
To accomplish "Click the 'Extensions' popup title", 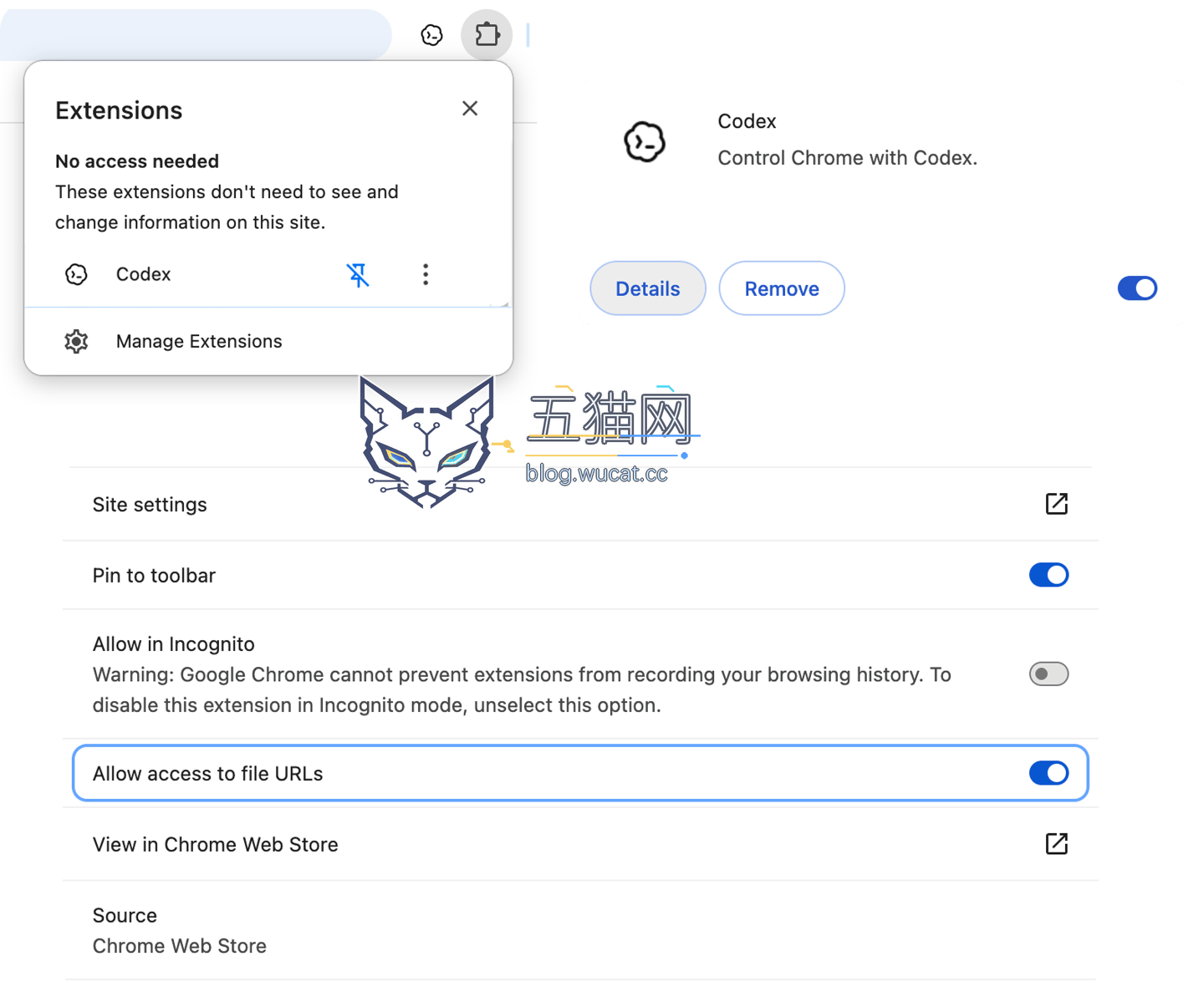I will (119, 110).
